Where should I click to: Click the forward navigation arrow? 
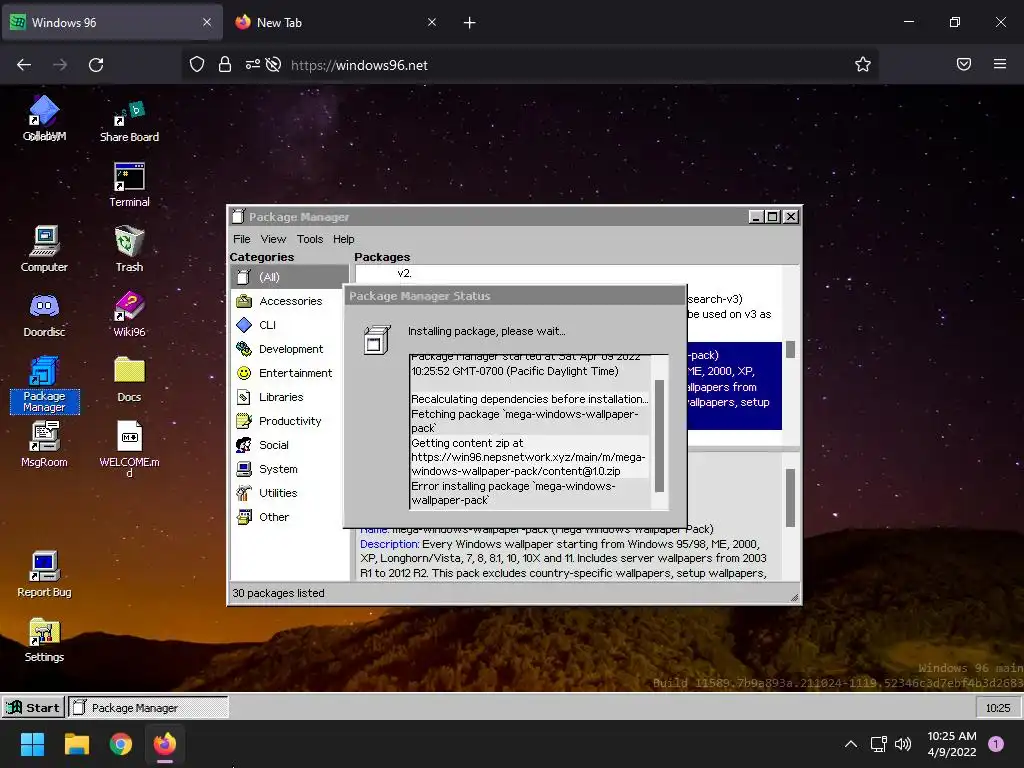pyautogui.click(x=60, y=65)
